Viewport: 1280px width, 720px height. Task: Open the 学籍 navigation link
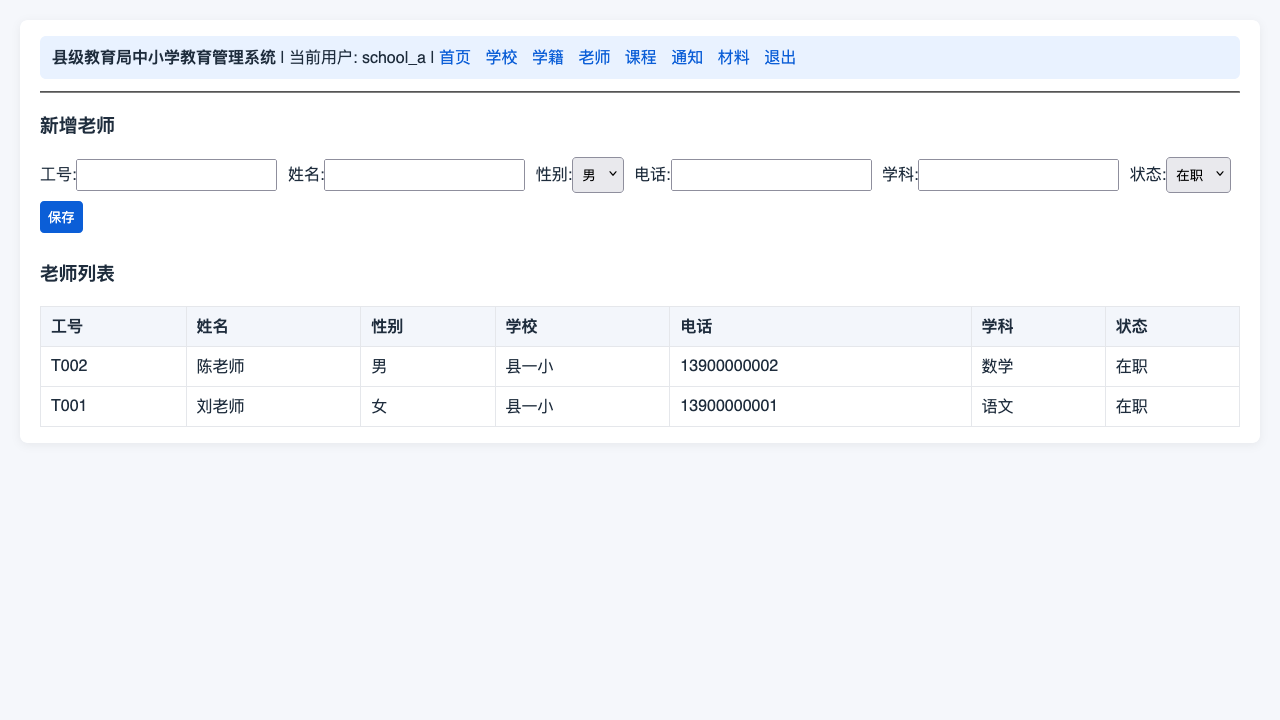[548, 57]
